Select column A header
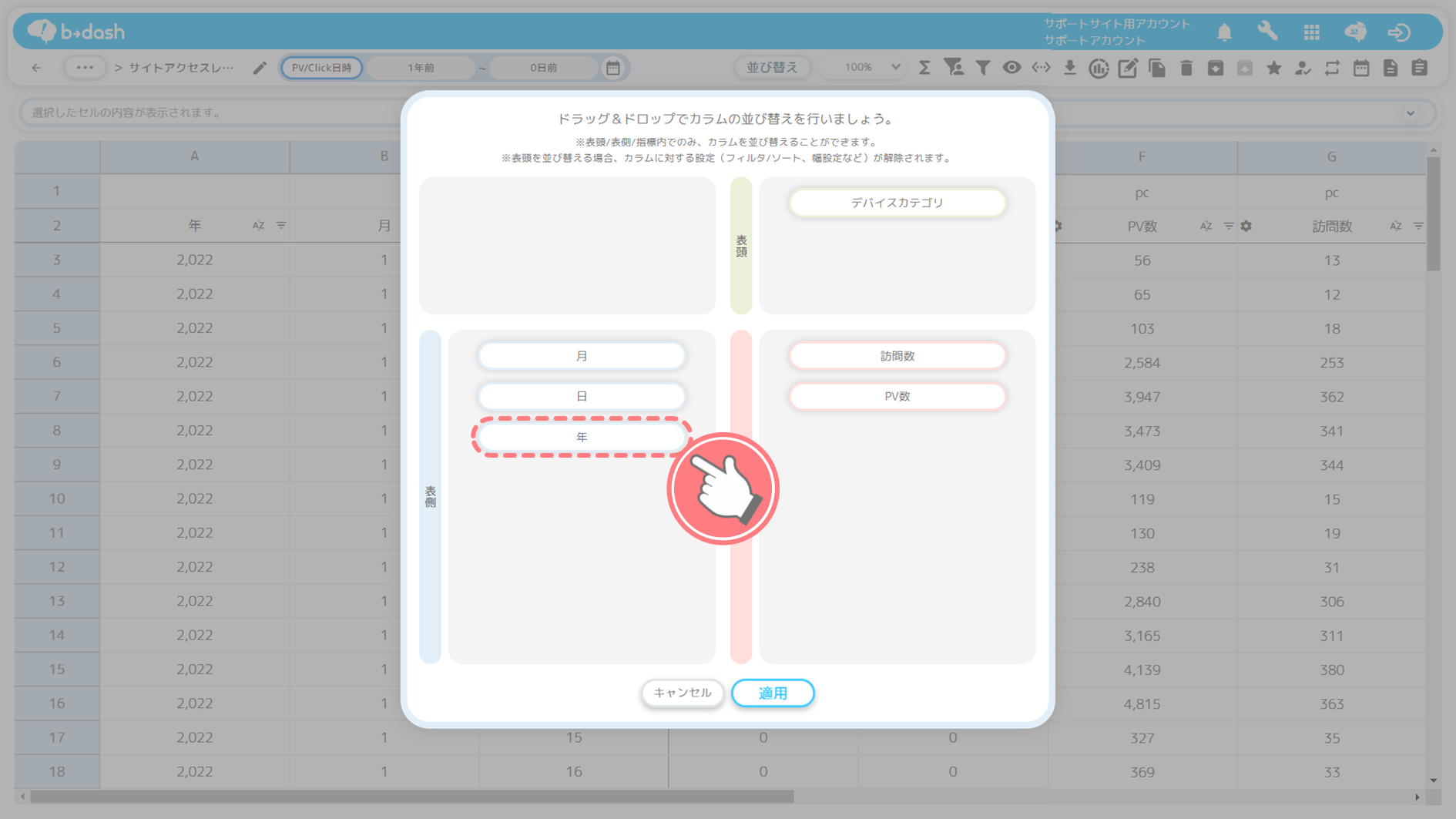1456x819 pixels. pyautogui.click(x=195, y=156)
